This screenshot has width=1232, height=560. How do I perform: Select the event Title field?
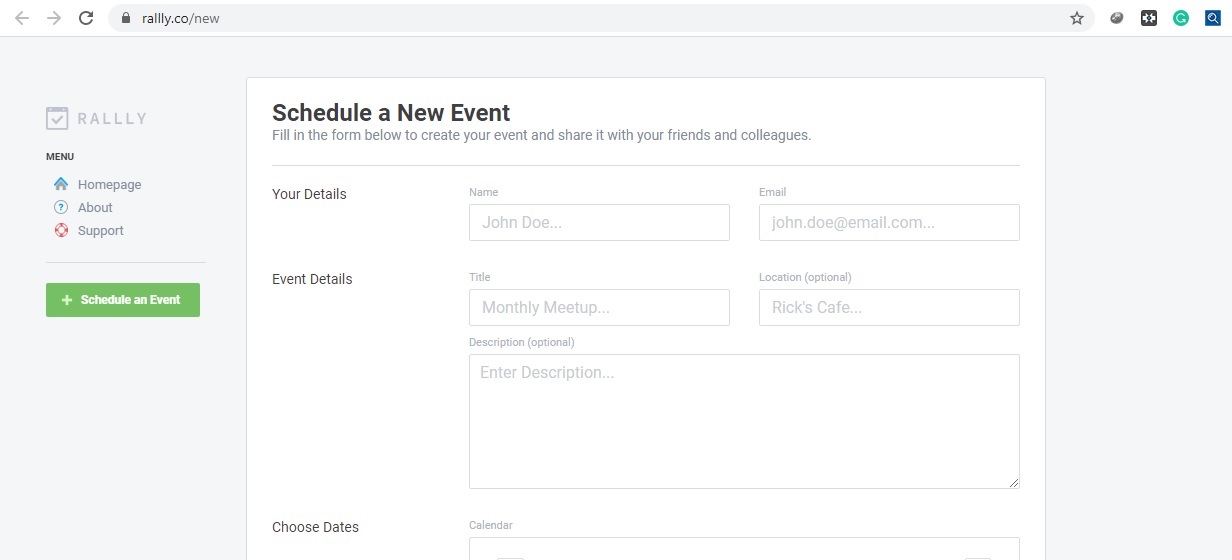[599, 307]
